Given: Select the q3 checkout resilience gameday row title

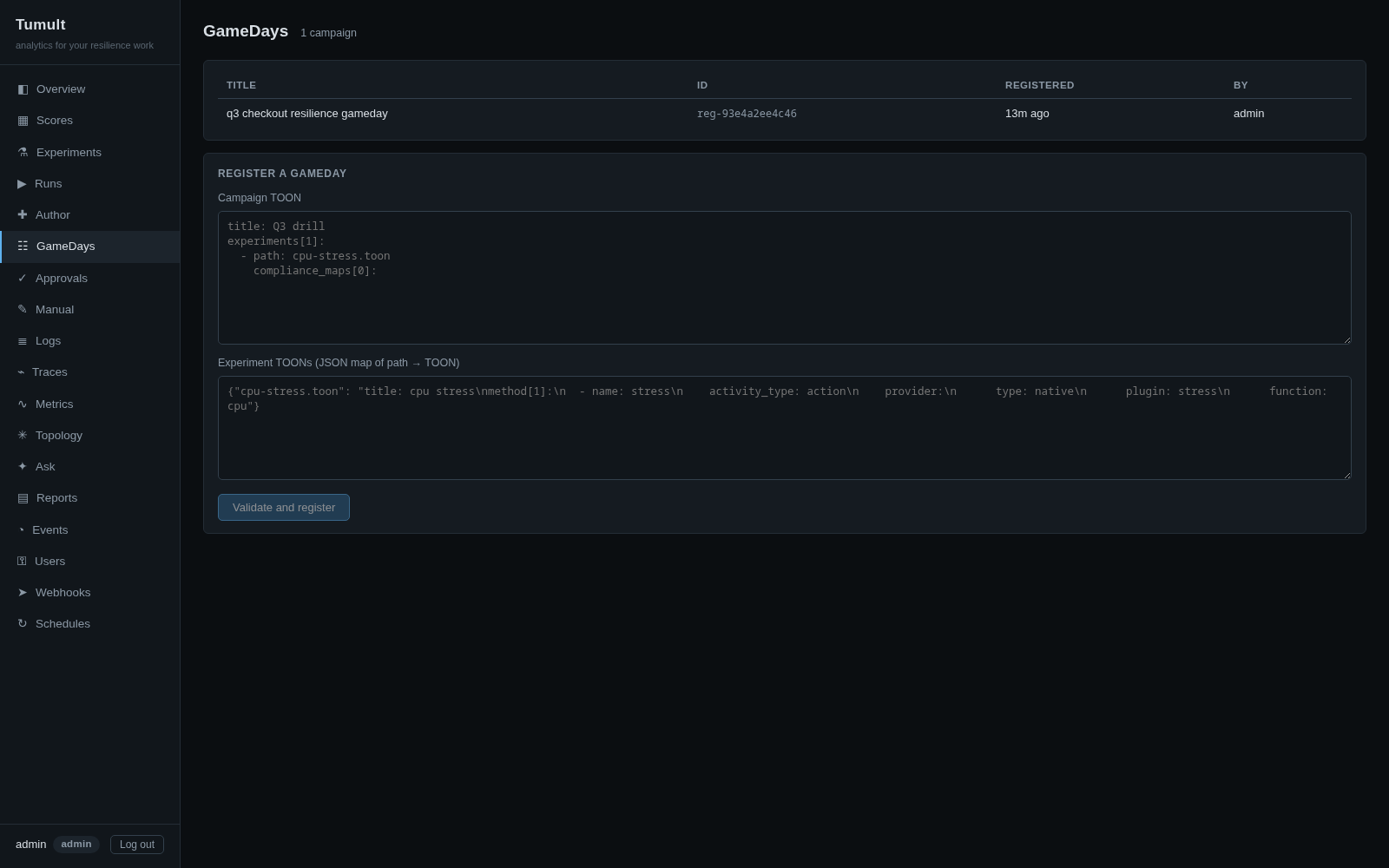Looking at the screenshot, I should click(x=307, y=114).
